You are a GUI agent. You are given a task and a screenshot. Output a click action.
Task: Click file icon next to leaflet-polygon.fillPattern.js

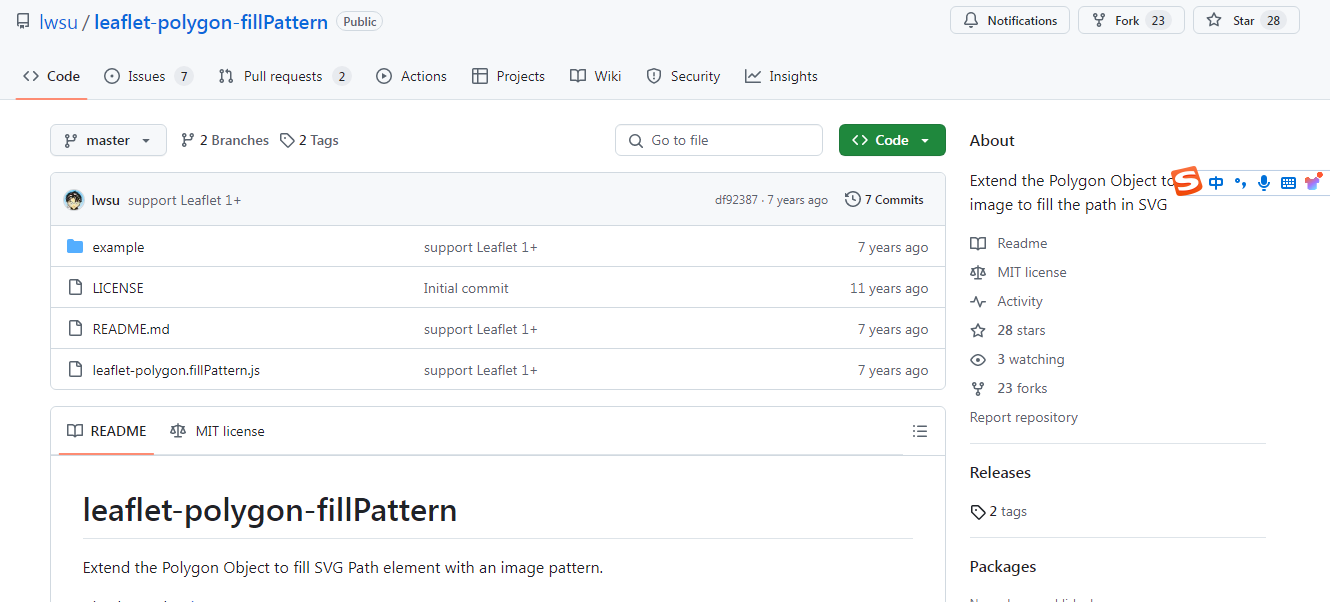pos(75,370)
